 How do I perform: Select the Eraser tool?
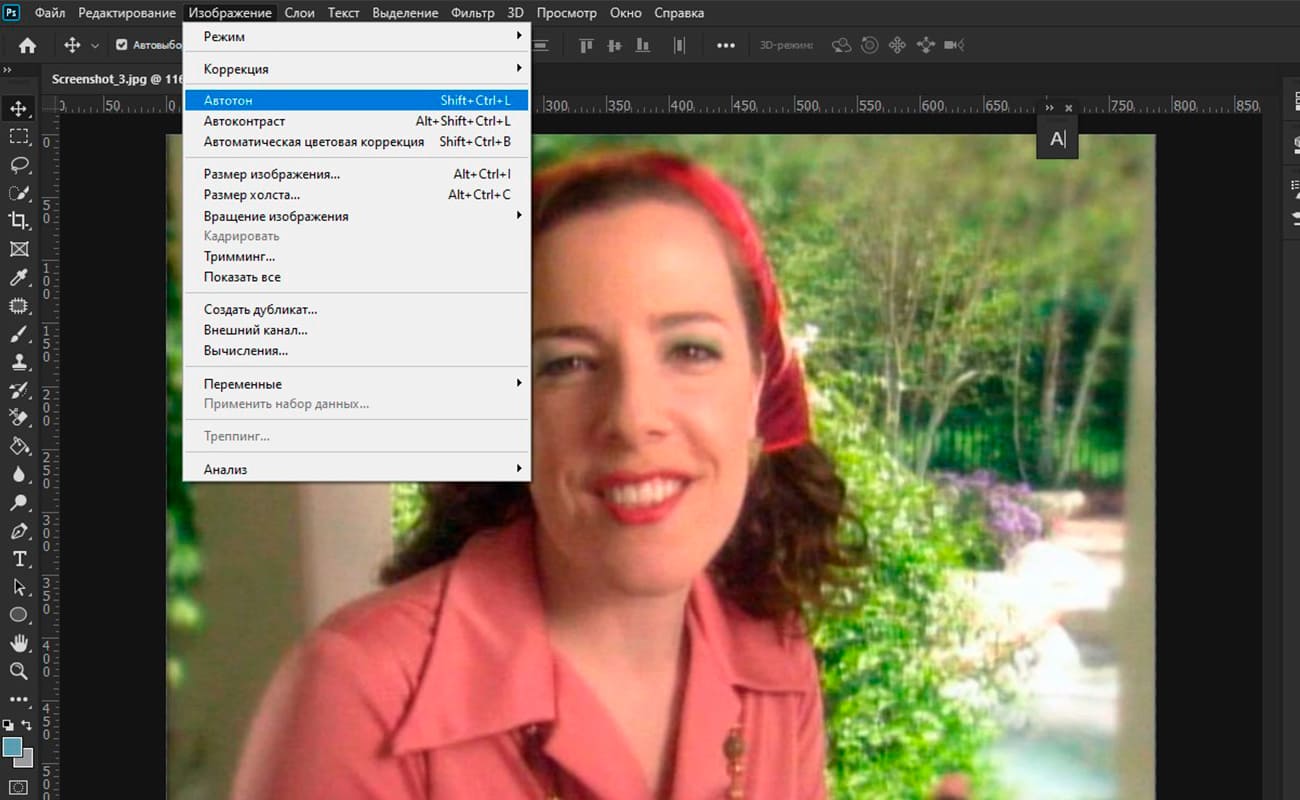pos(19,418)
